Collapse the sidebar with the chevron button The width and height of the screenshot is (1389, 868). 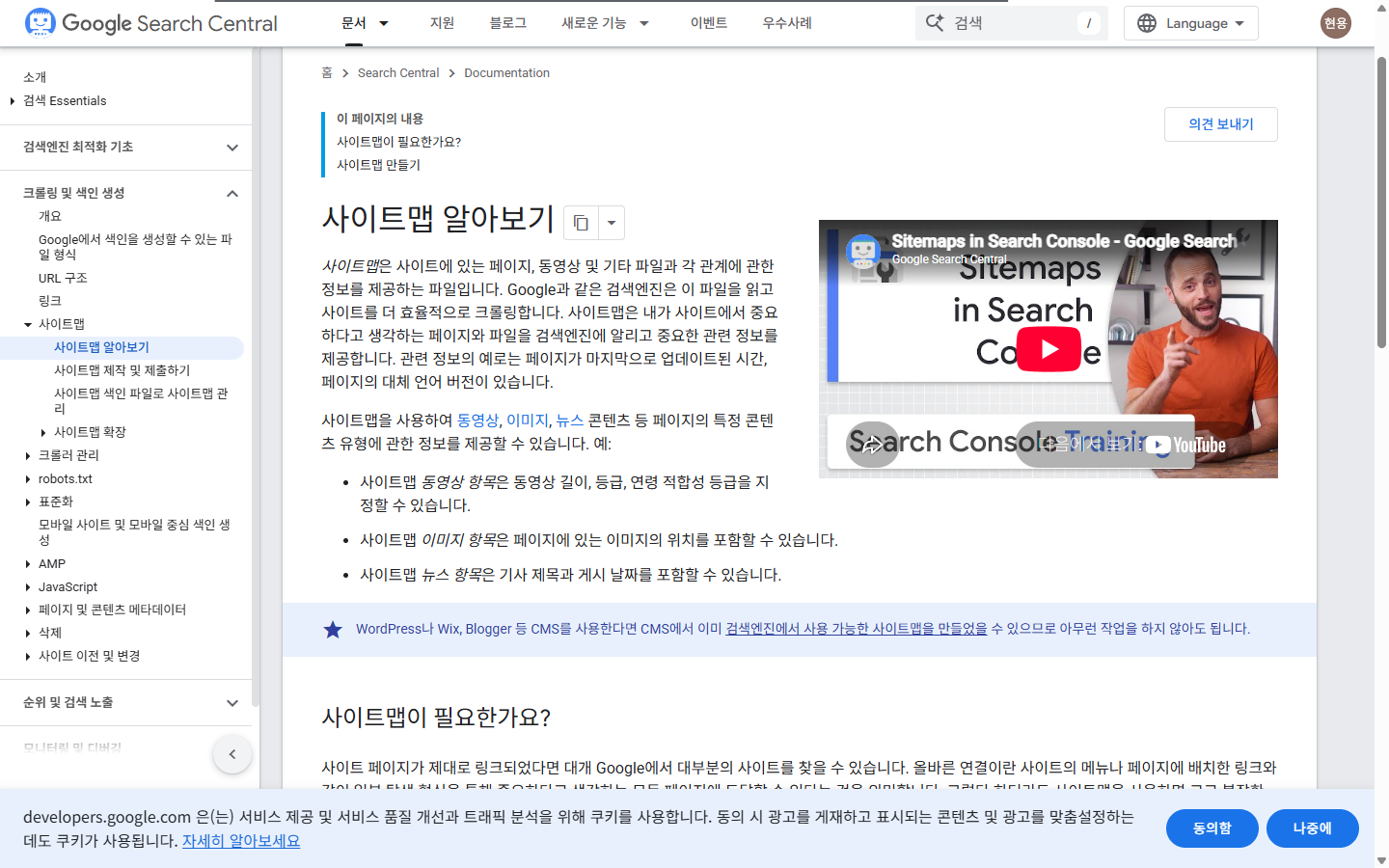(x=232, y=754)
